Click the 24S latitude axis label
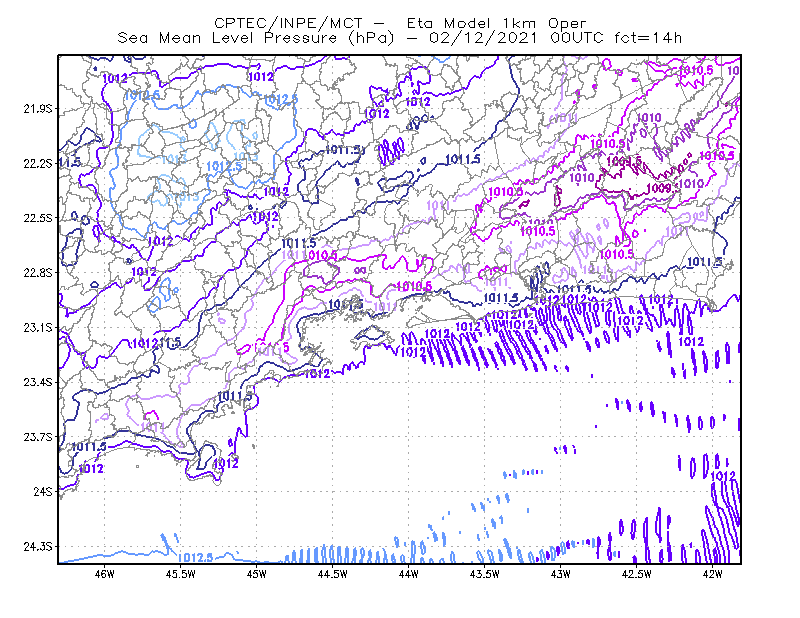The image size is (800, 618). pos(43,491)
